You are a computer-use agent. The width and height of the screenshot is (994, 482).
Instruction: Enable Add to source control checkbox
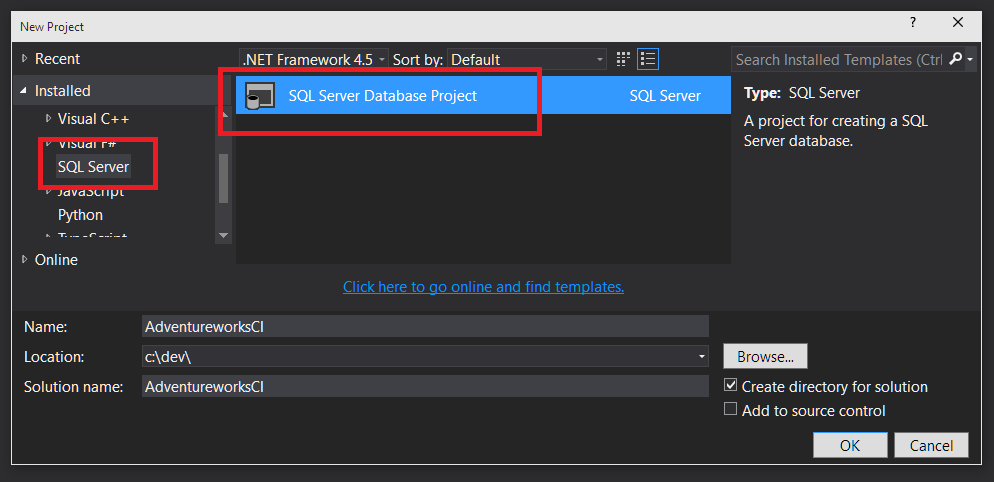coord(731,410)
